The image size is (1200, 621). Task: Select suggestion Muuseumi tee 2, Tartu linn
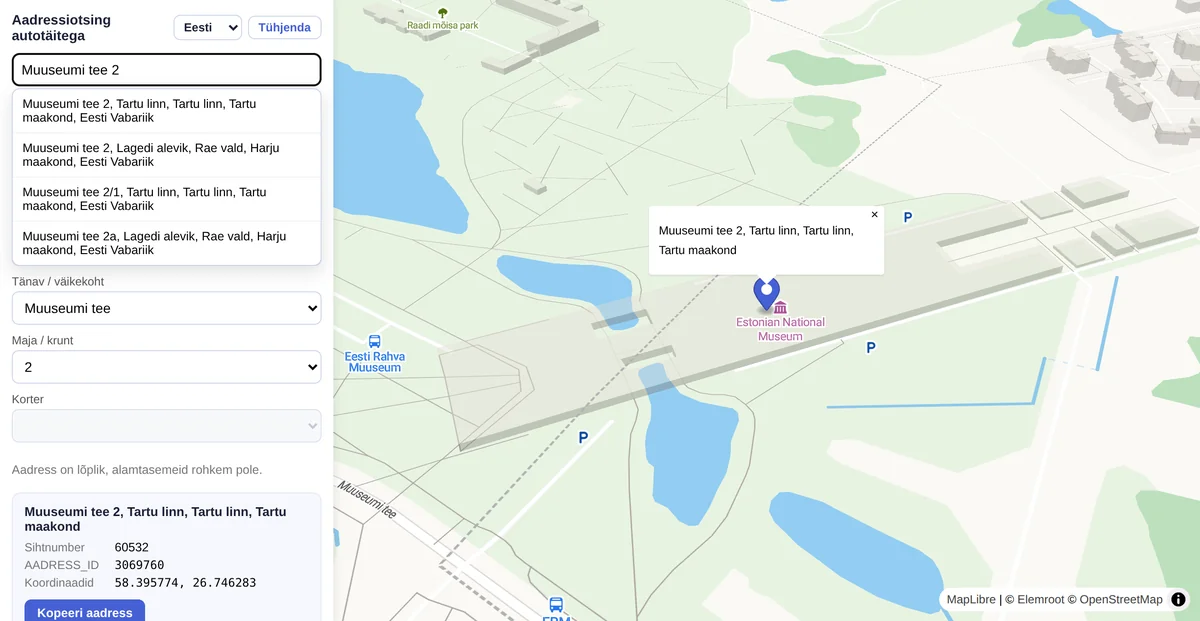[166, 111]
